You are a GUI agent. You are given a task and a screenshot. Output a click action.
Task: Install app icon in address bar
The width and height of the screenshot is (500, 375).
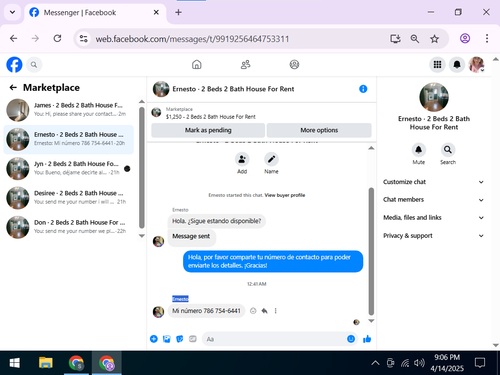[395, 39]
